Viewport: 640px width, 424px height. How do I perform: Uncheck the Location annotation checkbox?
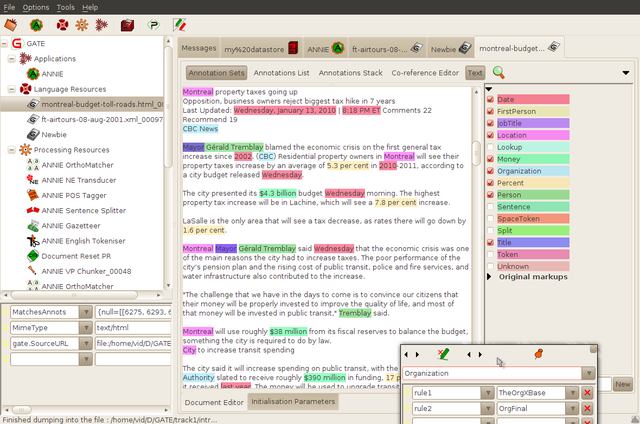(x=491, y=135)
